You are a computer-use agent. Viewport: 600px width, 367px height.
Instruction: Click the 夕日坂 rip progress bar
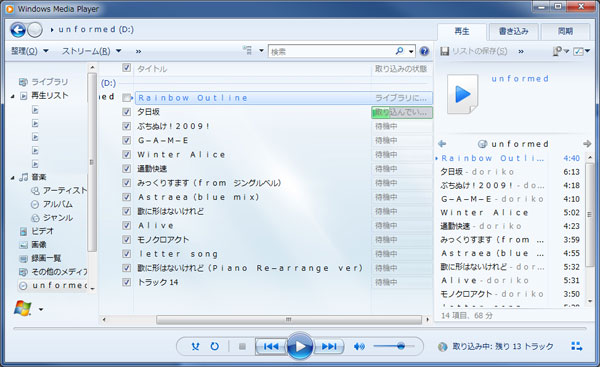coord(402,112)
